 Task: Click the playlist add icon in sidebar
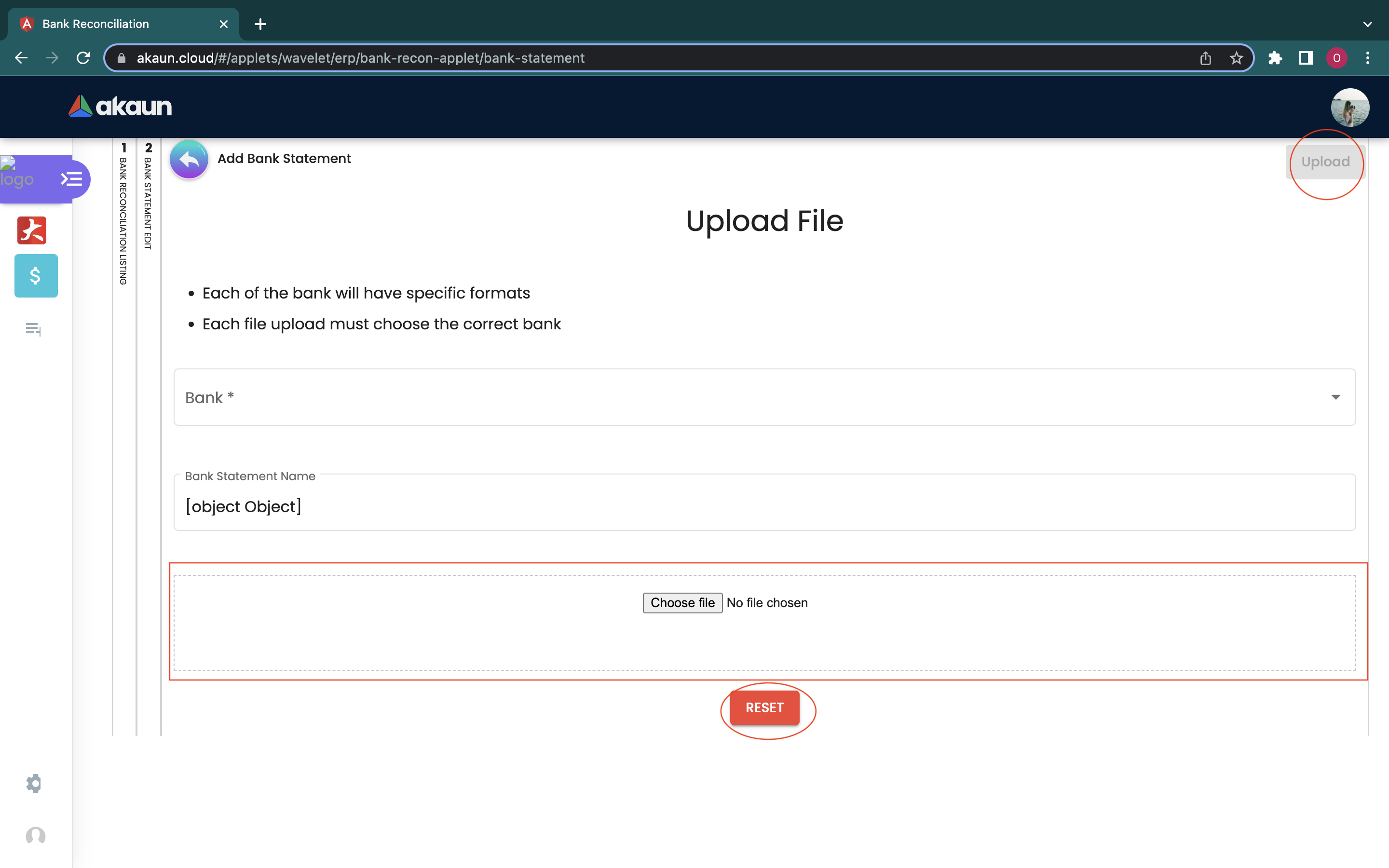click(33, 329)
